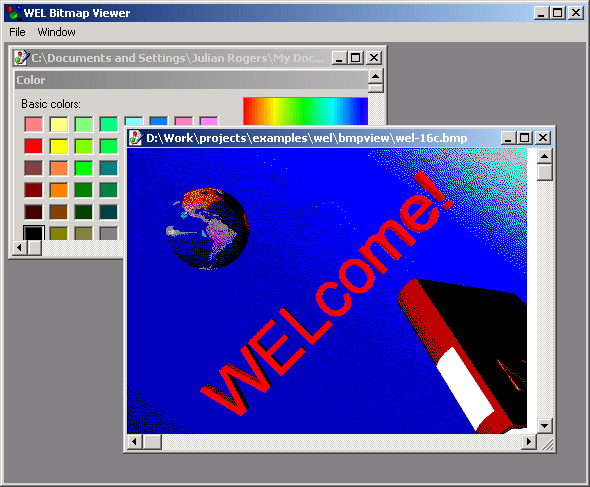Activate the wel-16c.bmp window title bar
This screenshot has width=590, height=487.
click(x=306, y=138)
